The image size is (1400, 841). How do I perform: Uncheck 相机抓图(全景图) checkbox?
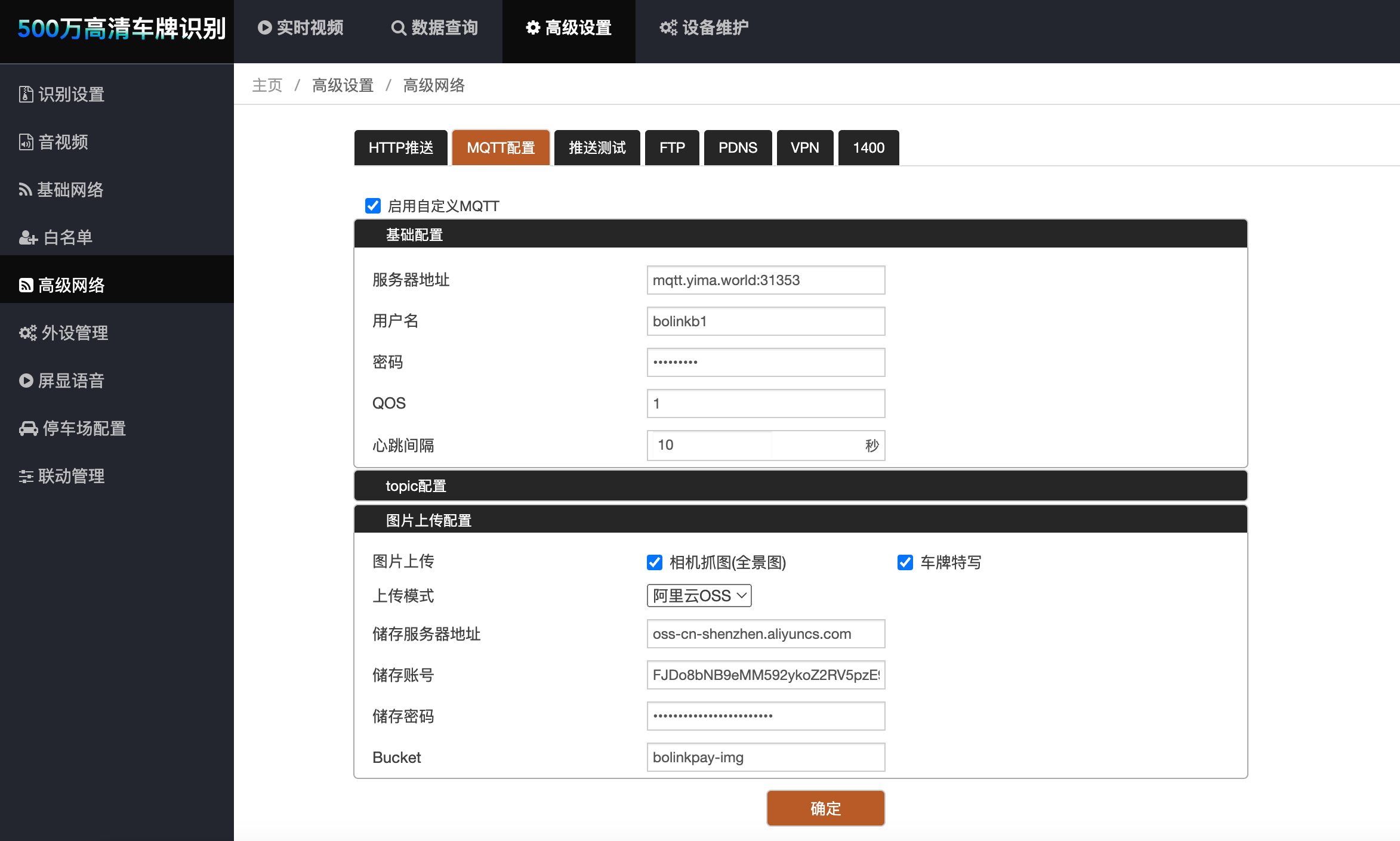pos(655,562)
